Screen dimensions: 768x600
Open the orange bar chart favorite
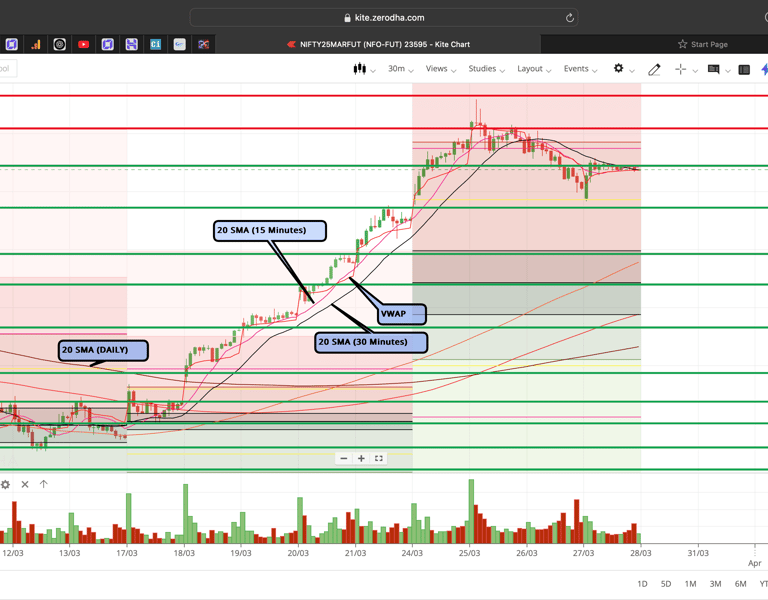point(36,45)
